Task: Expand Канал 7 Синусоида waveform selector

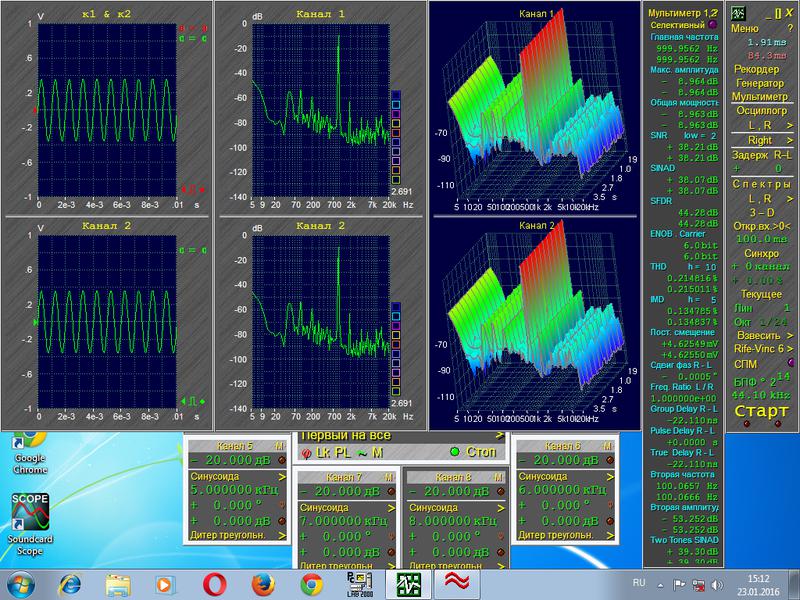Action: tap(391, 508)
